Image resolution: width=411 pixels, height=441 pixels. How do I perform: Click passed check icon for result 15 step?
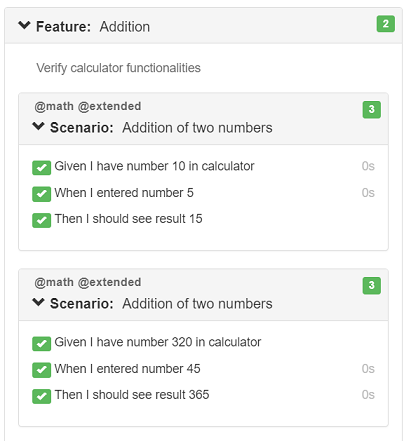pos(41,220)
